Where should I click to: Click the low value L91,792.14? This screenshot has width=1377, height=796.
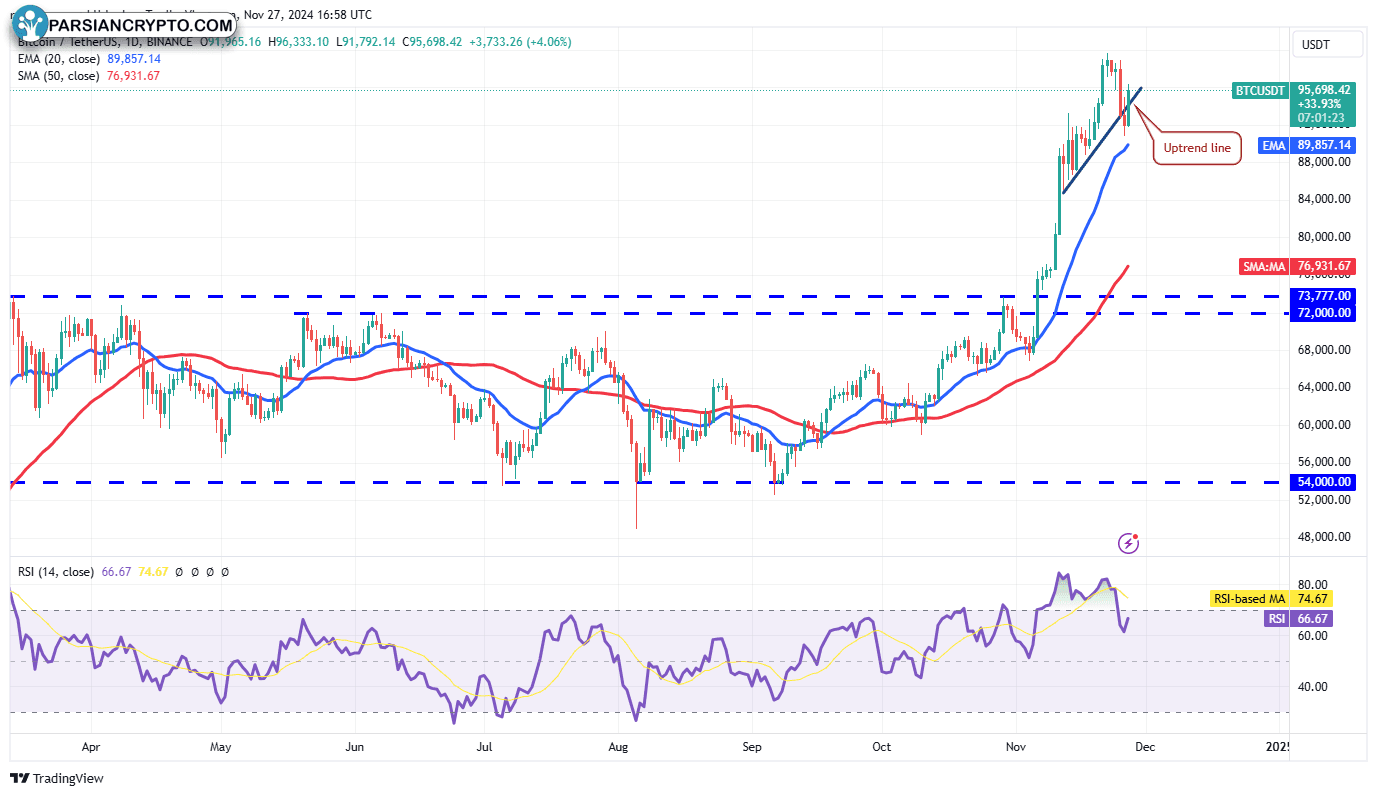[x=367, y=42]
